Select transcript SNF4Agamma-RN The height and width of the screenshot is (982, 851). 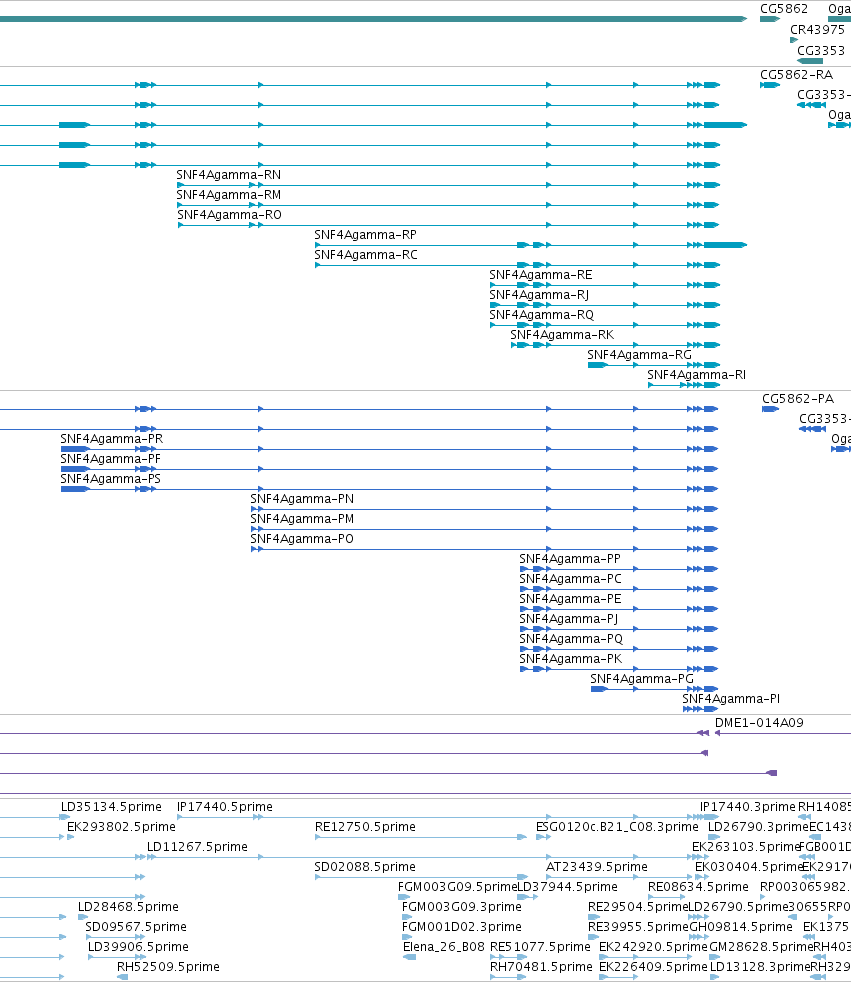tap(228, 175)
